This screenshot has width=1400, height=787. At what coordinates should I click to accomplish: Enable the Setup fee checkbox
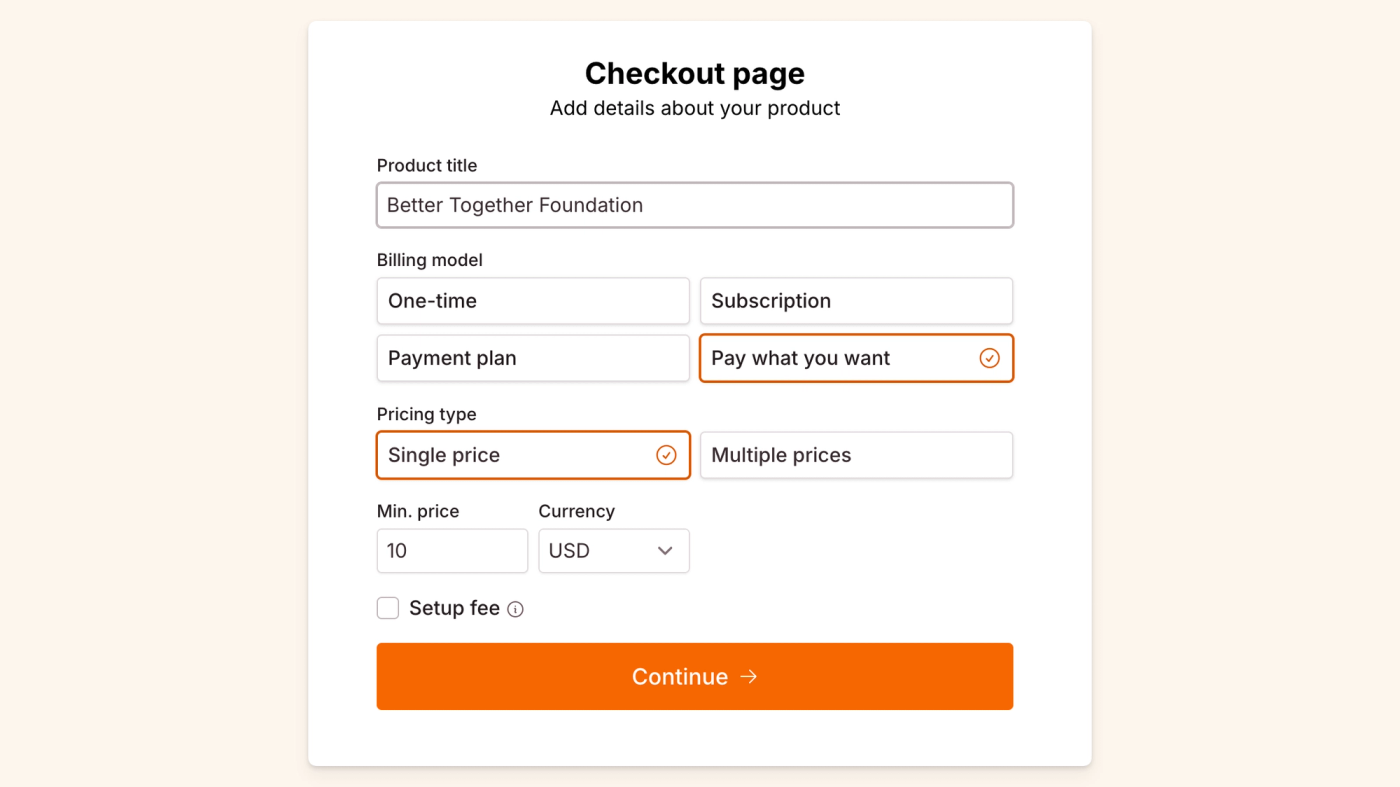(388, 608)
